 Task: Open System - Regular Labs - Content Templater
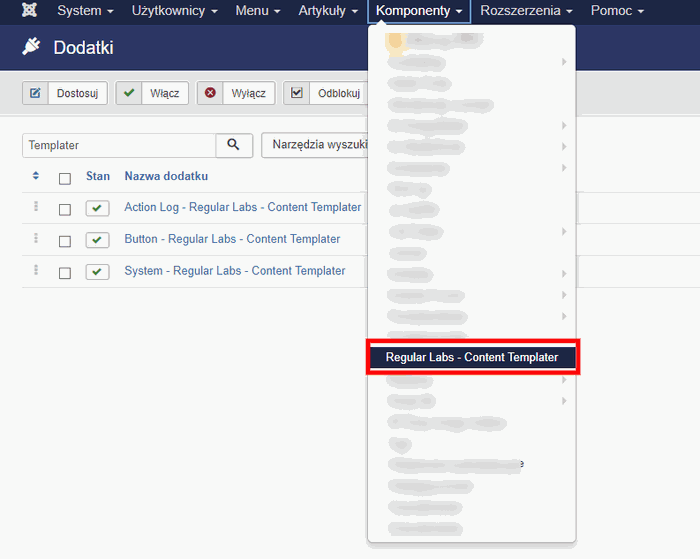(x=235, y=271)
